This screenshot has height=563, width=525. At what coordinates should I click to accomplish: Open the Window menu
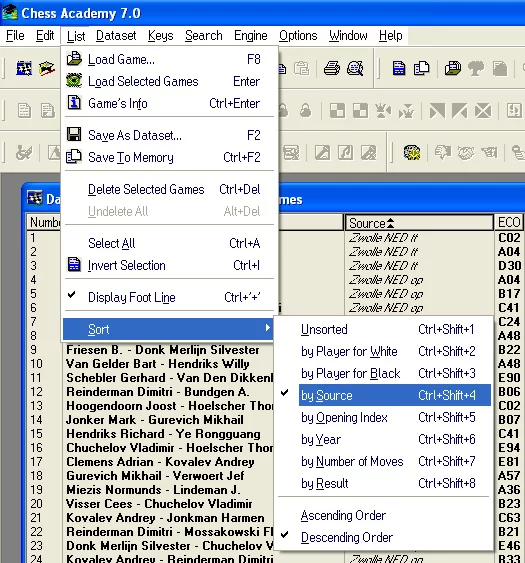click(x=348, y=36)
